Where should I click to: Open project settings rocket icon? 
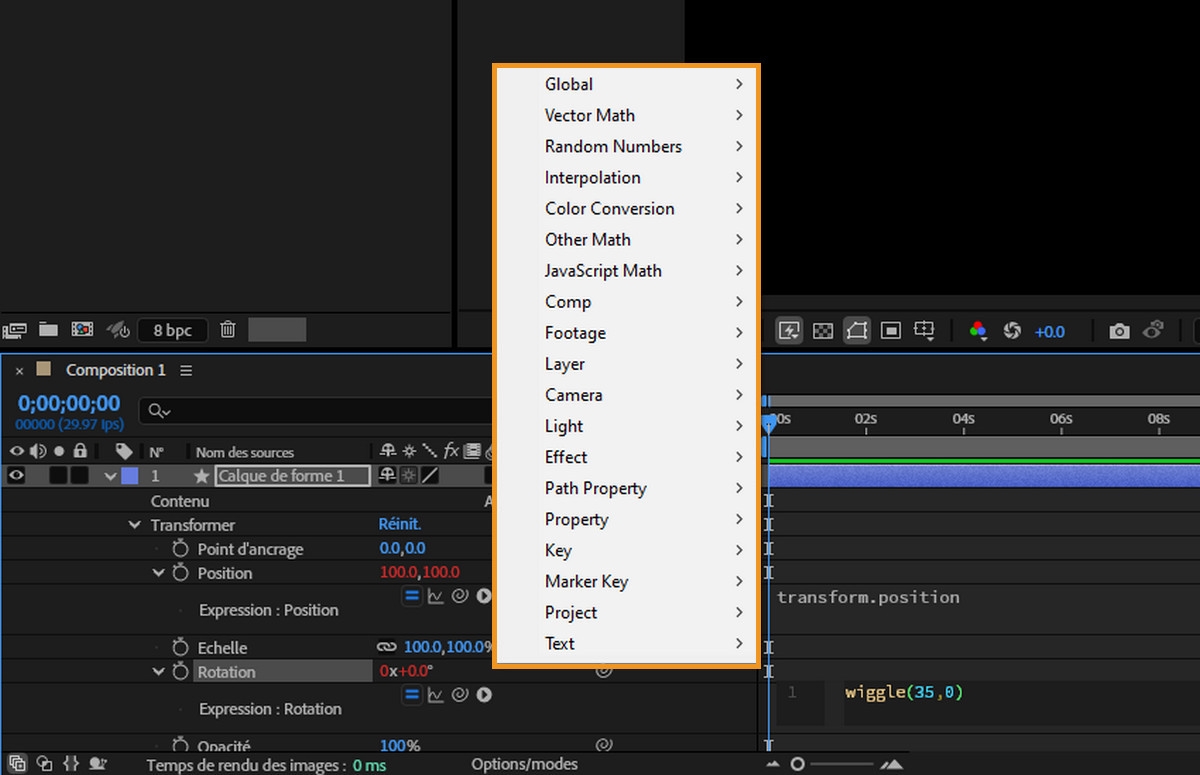pyautogui.click(x=118, y=329)
